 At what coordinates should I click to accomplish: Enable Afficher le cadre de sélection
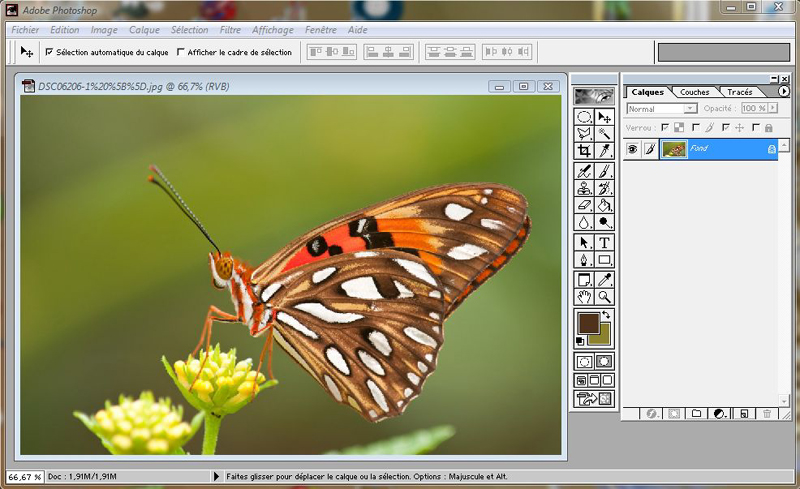pyautogui.click(x=181, y=52)
